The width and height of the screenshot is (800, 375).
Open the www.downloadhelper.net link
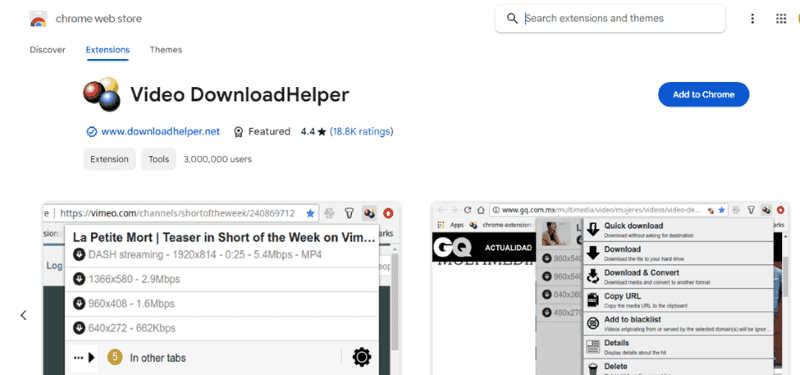click(161, 132)
